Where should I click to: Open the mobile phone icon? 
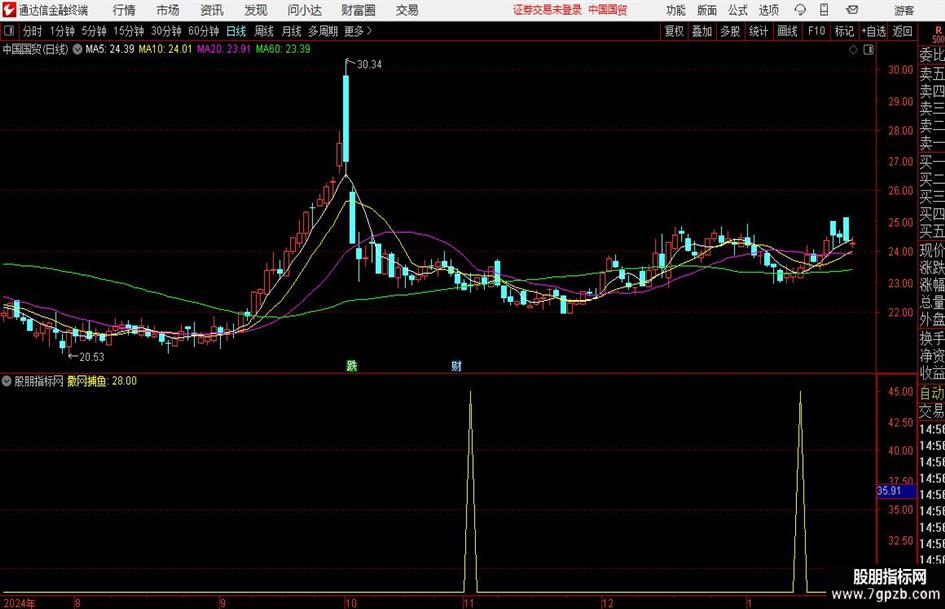tap(824, 10)
